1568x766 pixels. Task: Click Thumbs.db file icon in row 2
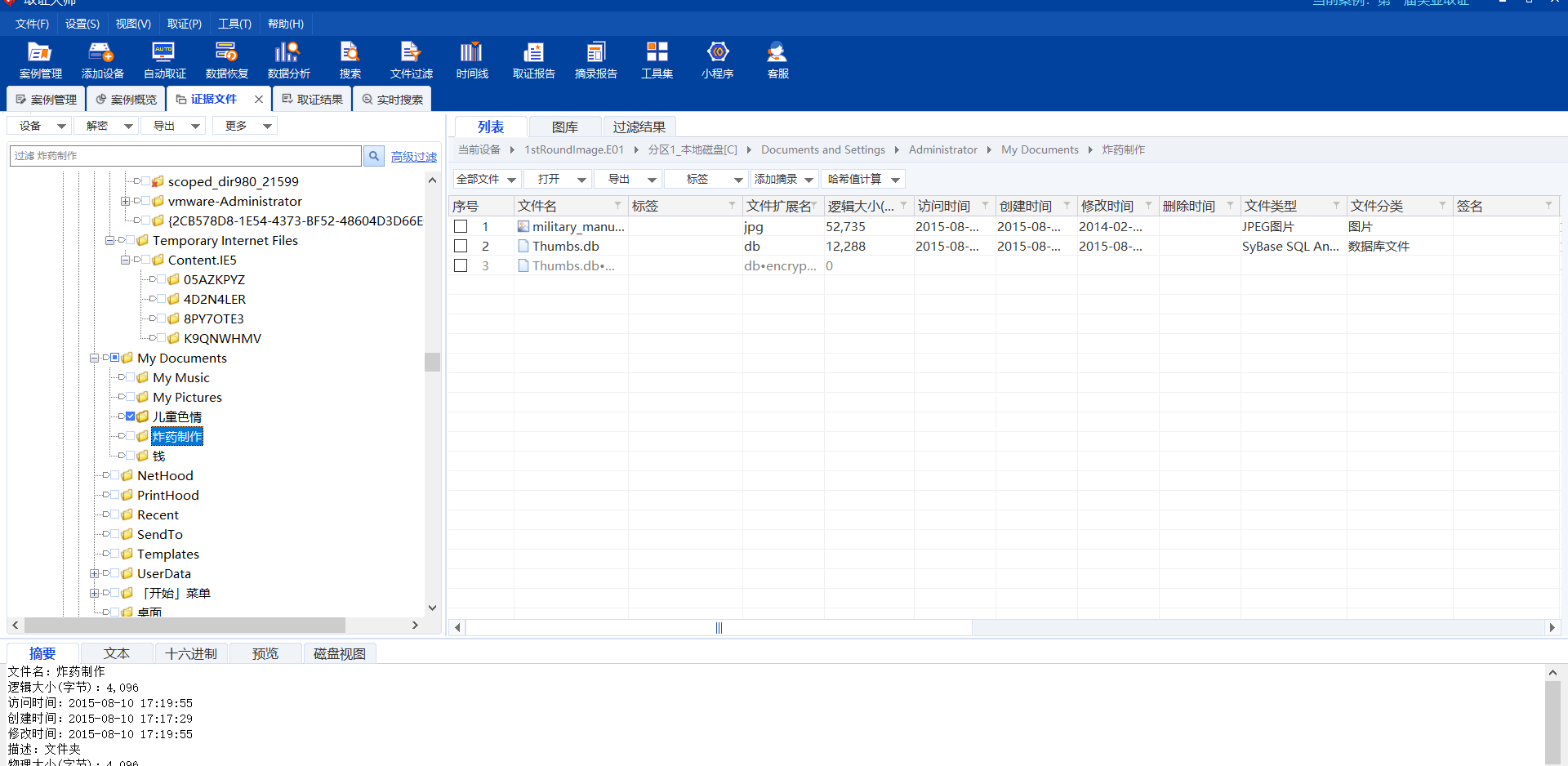click(x=523, y=246)
